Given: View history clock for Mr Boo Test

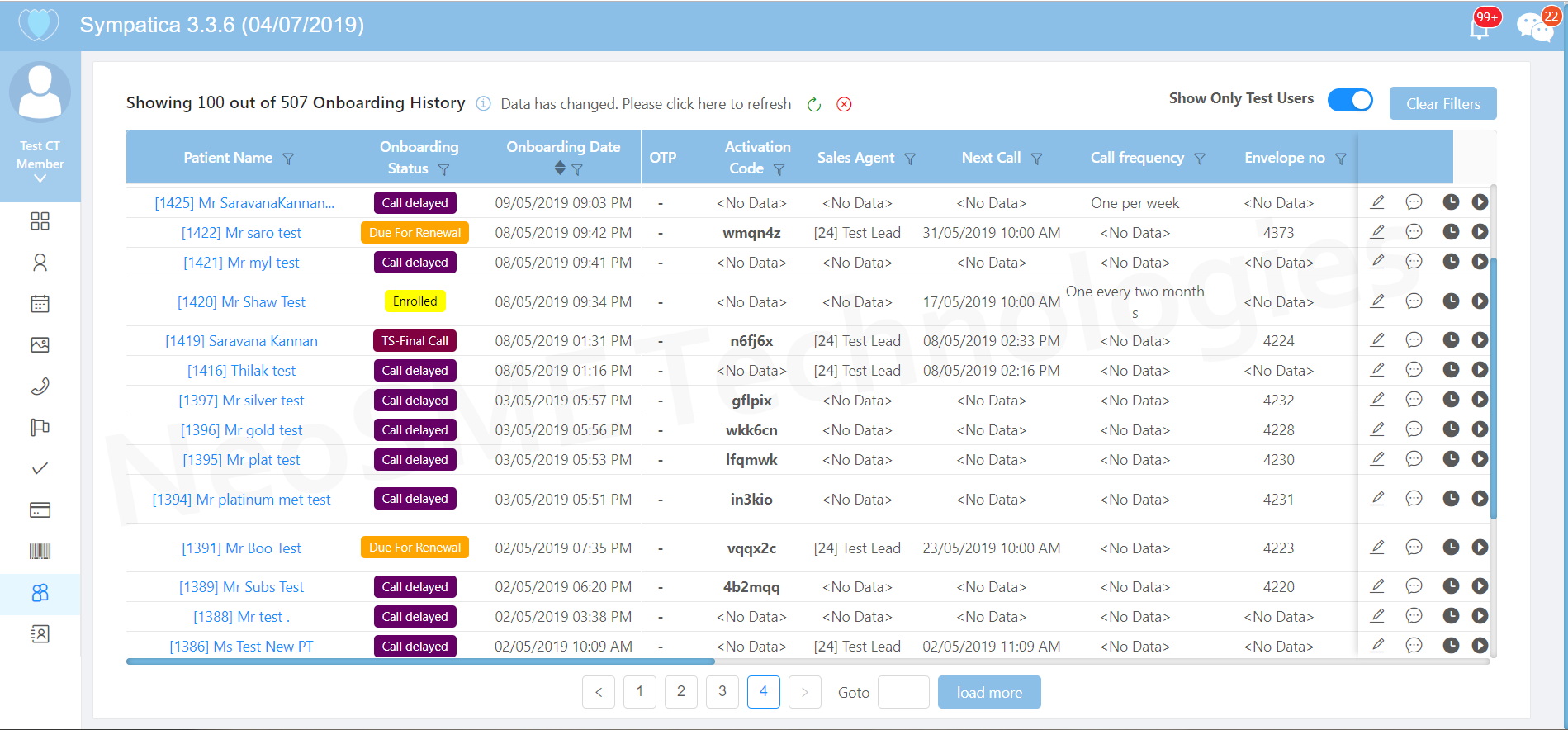Looking at the screenshot, I should tap(1451, 547).
